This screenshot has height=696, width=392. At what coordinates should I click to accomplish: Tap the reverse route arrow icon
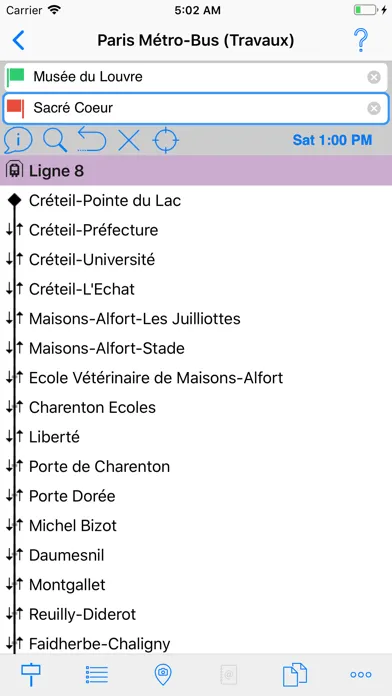(x=92, y=139)
